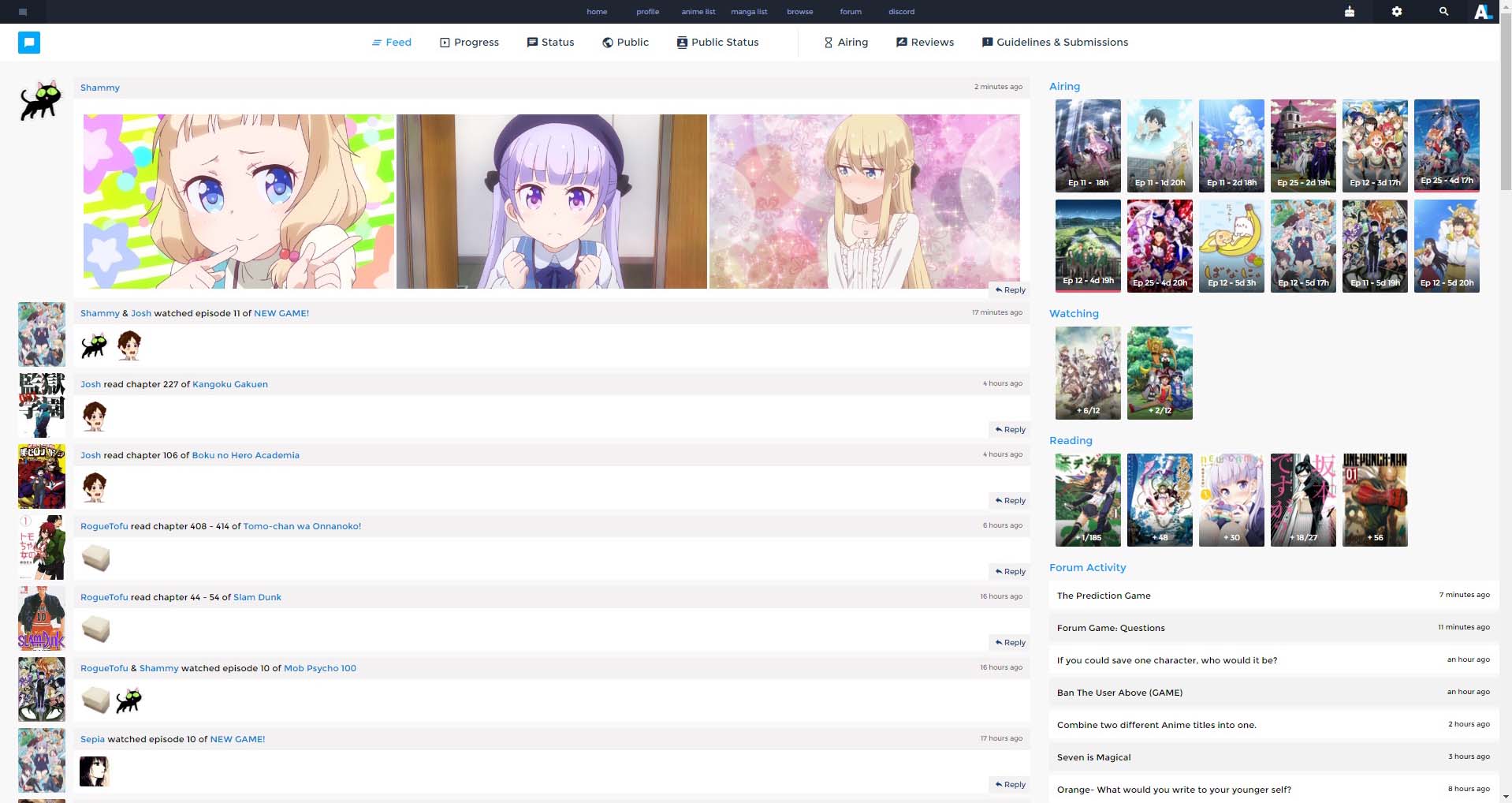Open the Slam Dunk cover beside the feed entry
This screenshot has height=803, width=1512.
(x=42, y=618)
